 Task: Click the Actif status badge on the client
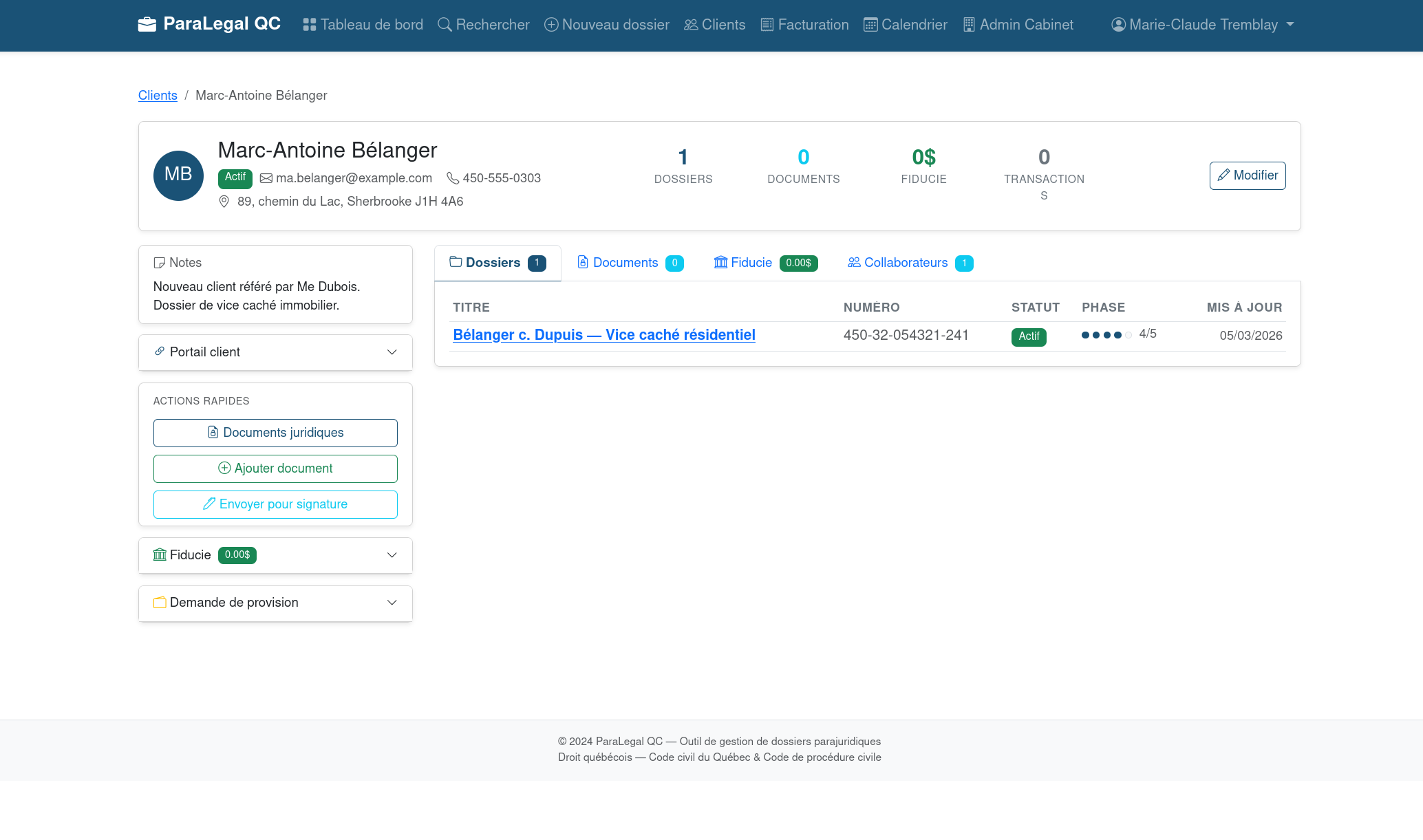235,177
